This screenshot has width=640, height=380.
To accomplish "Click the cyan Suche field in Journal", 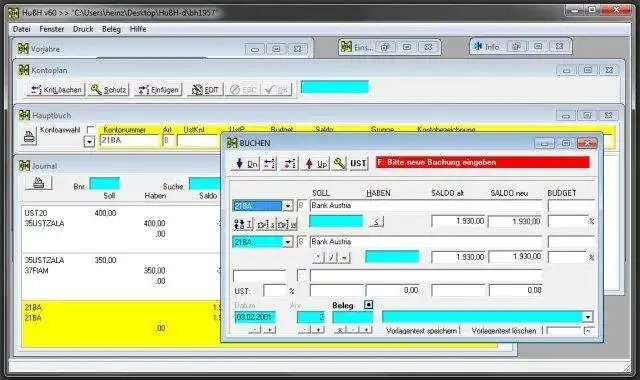I will (x=204, y=184).
